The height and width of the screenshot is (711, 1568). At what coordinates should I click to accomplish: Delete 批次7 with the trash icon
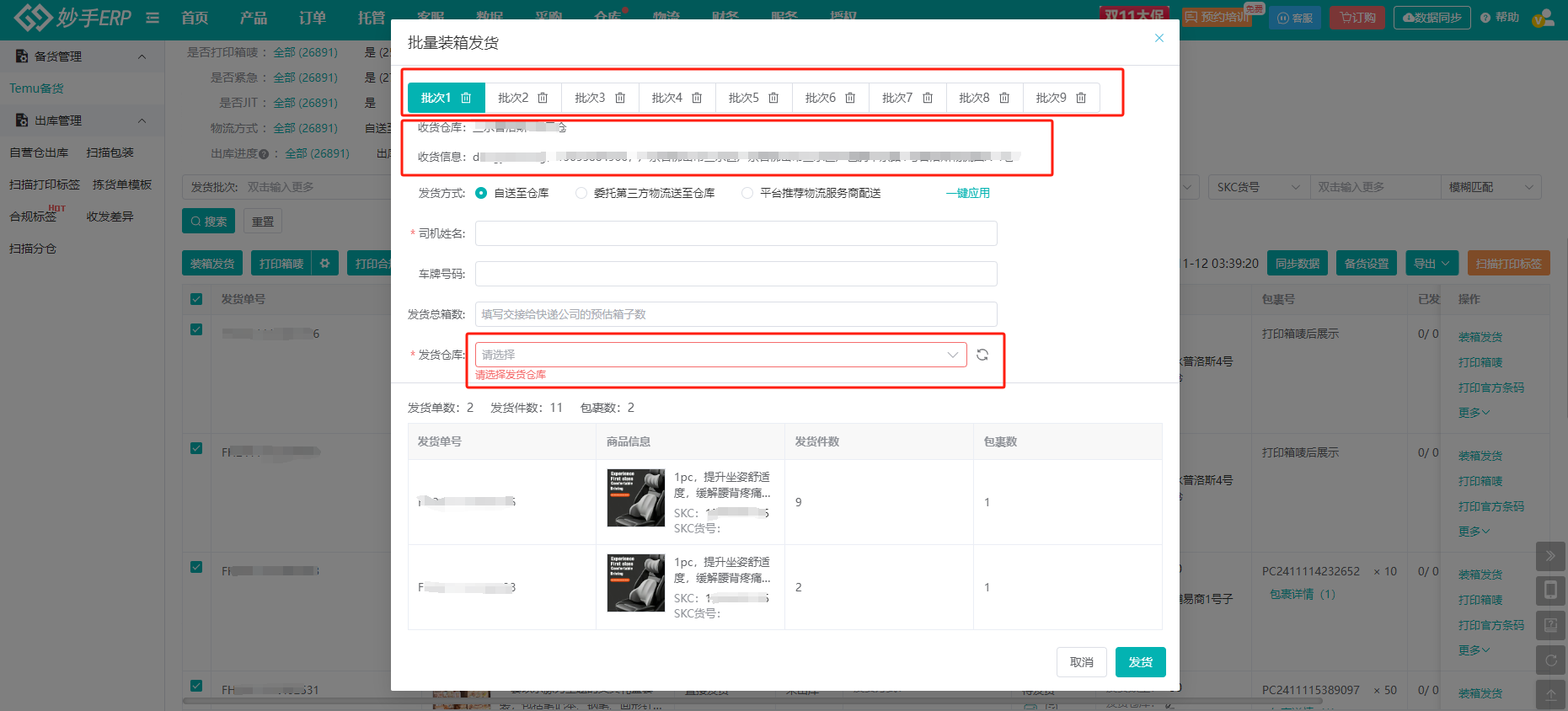(928, 98)
